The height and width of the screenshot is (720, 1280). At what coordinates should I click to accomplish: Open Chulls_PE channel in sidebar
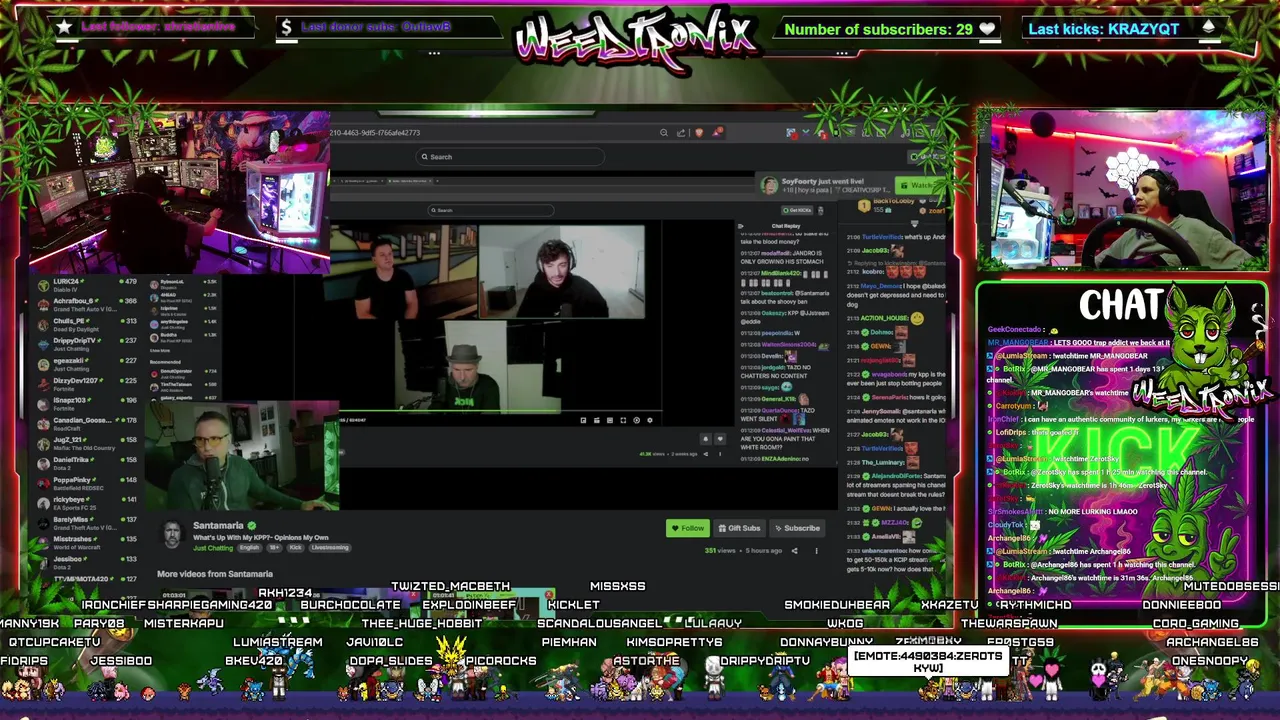(x=87, y=324)
